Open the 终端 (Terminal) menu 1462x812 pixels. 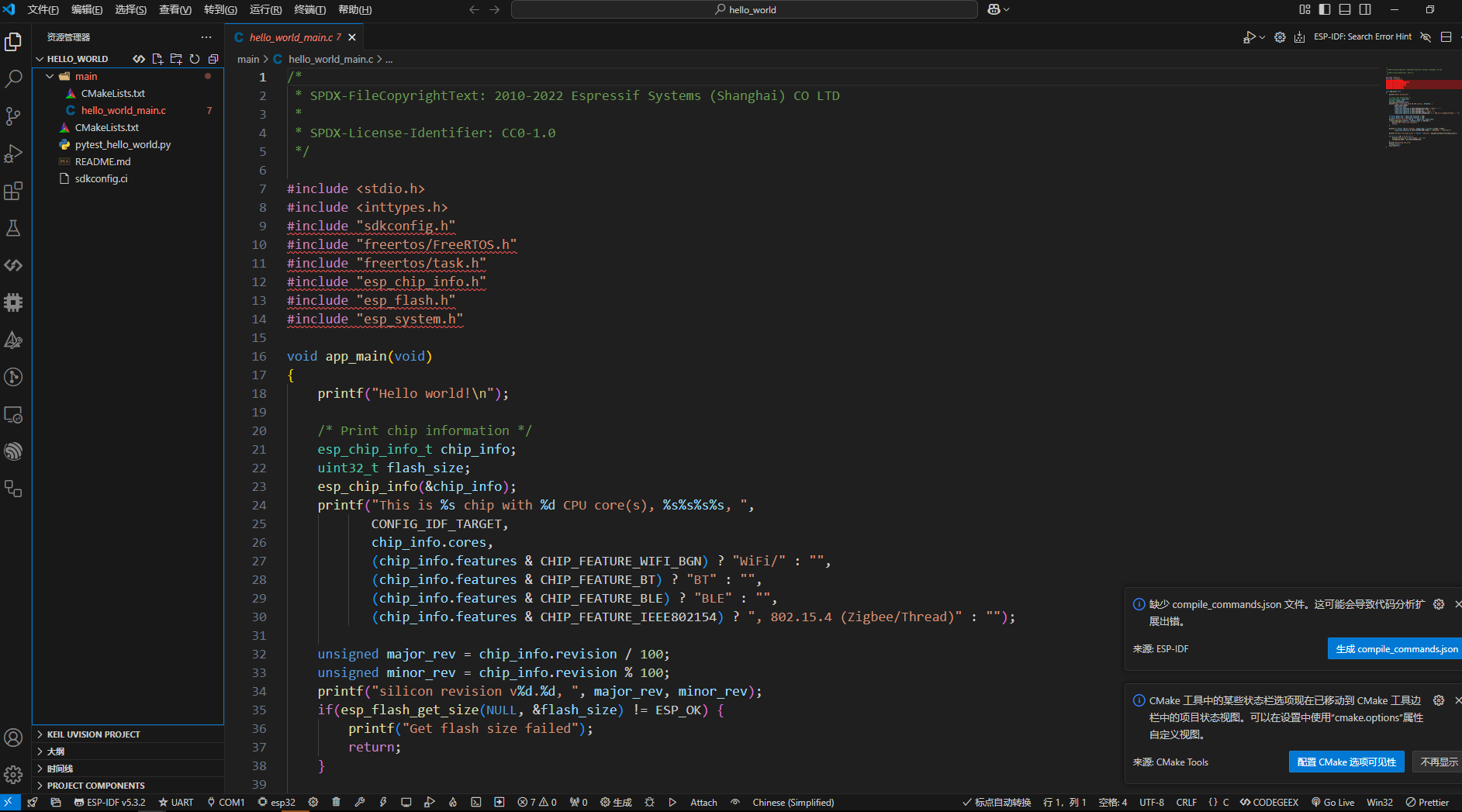point(309,9)
